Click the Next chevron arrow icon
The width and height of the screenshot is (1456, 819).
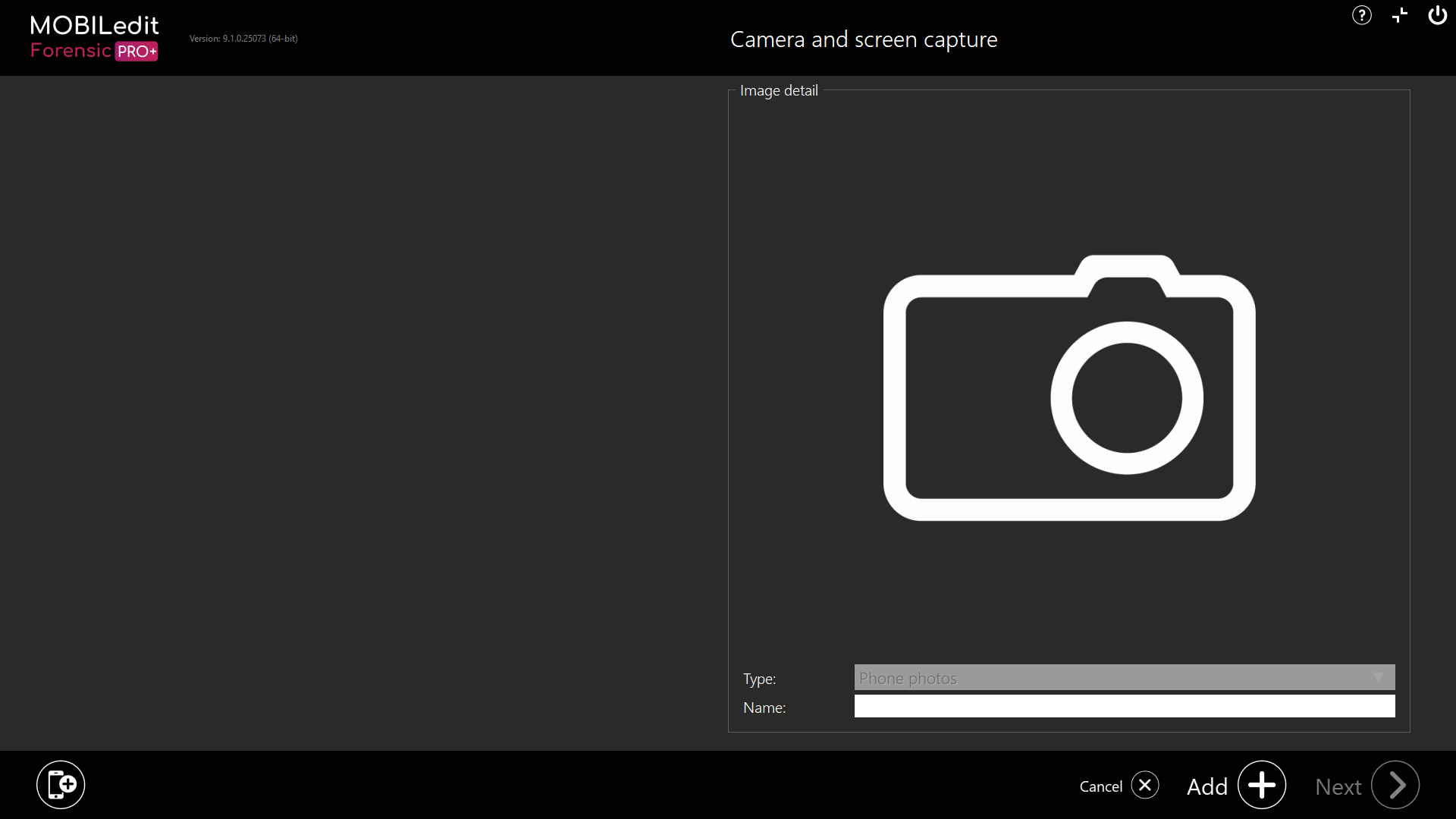[1395, 785]
